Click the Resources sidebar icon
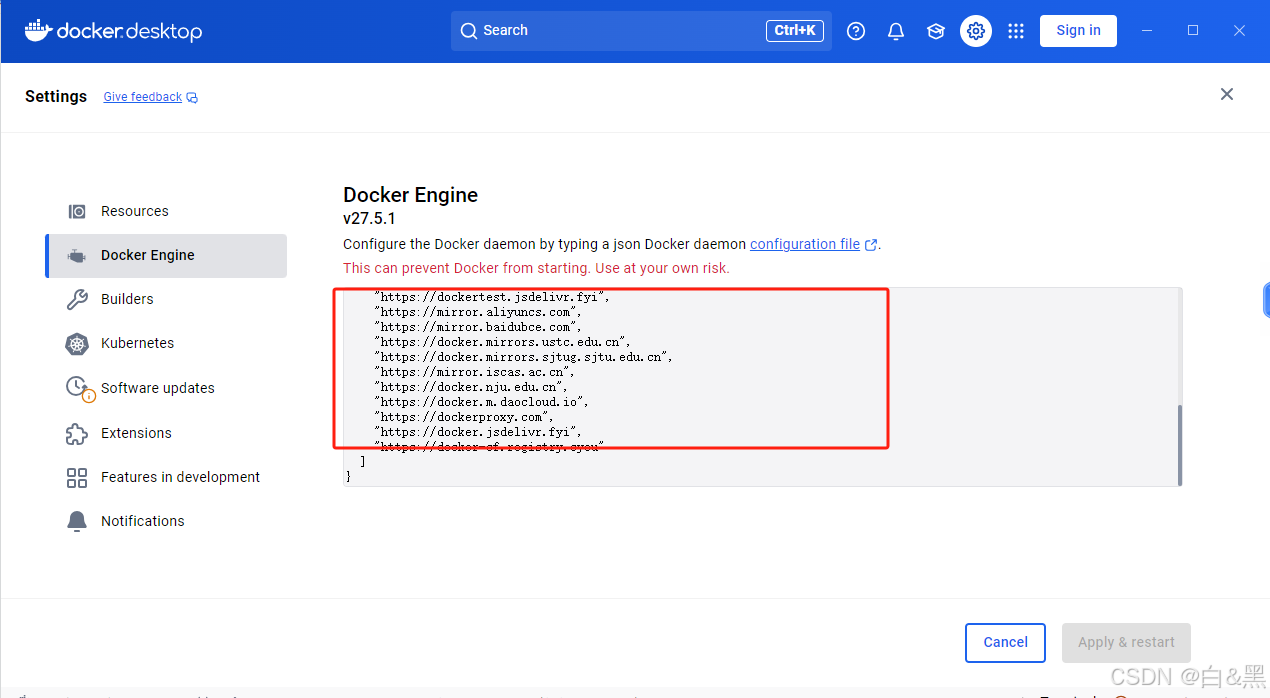 (x=77, y=211)
